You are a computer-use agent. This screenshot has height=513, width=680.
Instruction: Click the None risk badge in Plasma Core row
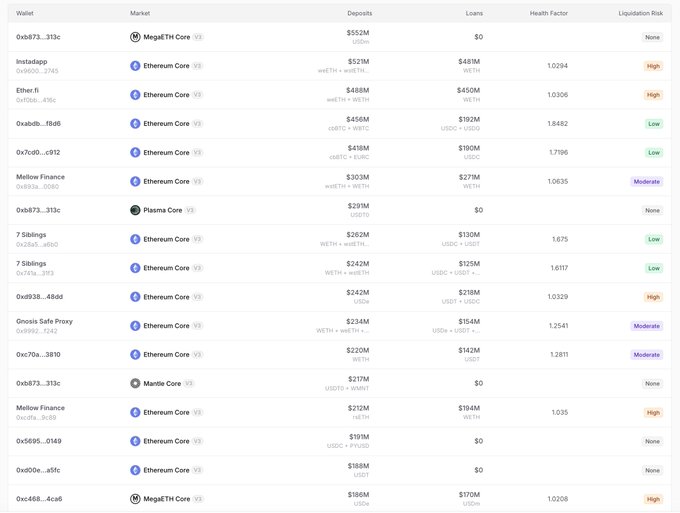click(x=652, y=210)
